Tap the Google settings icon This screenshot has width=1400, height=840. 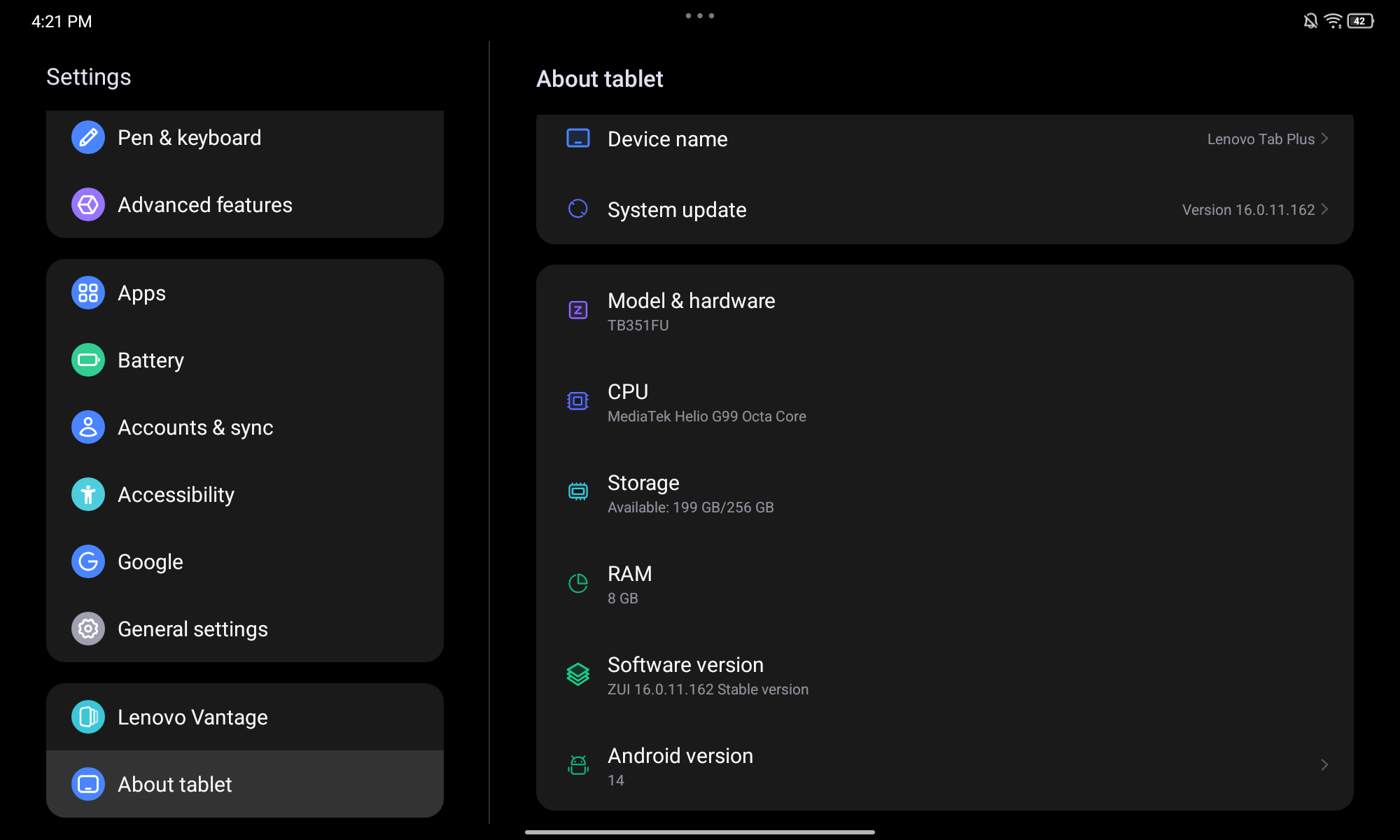[88, 561]
